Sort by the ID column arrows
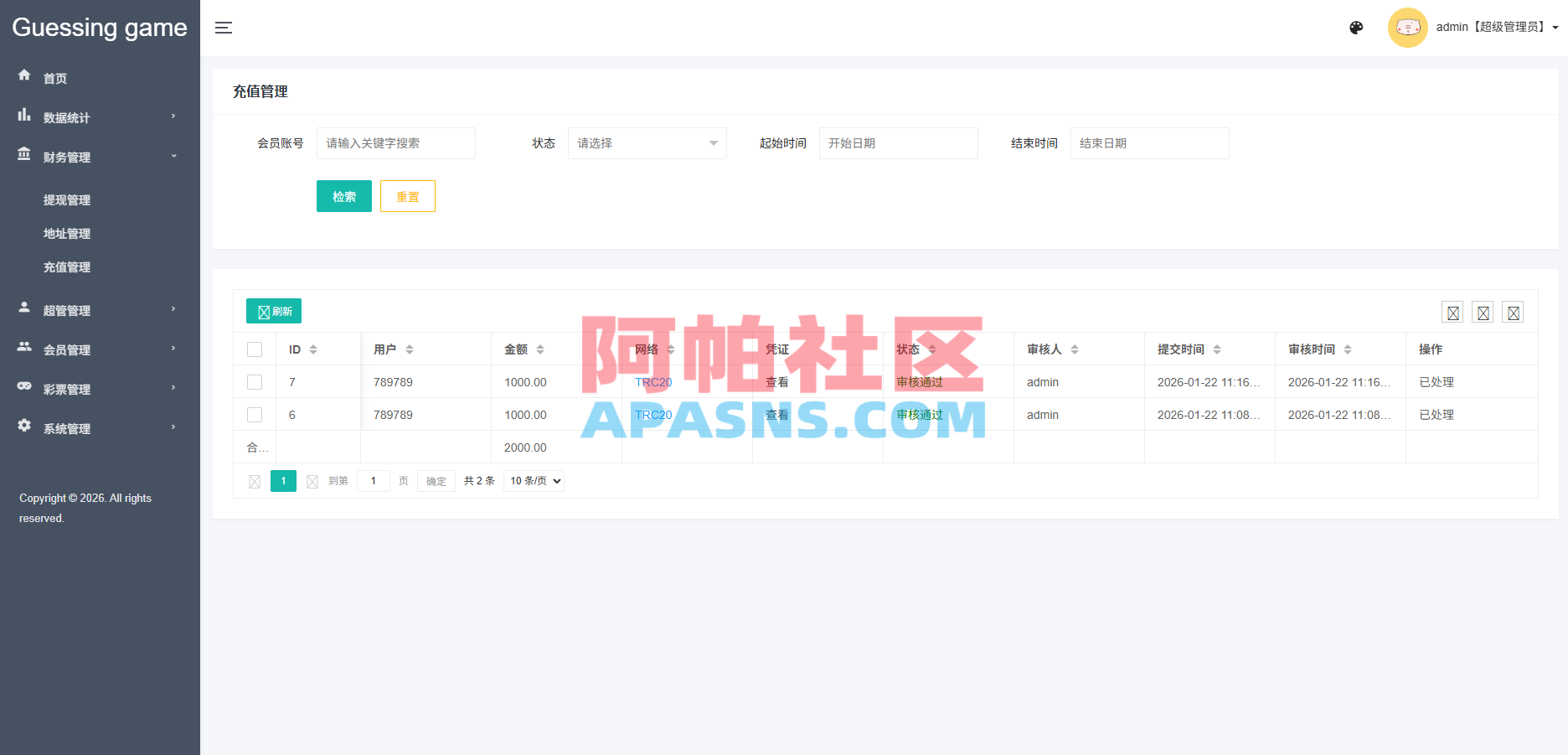 313,349
